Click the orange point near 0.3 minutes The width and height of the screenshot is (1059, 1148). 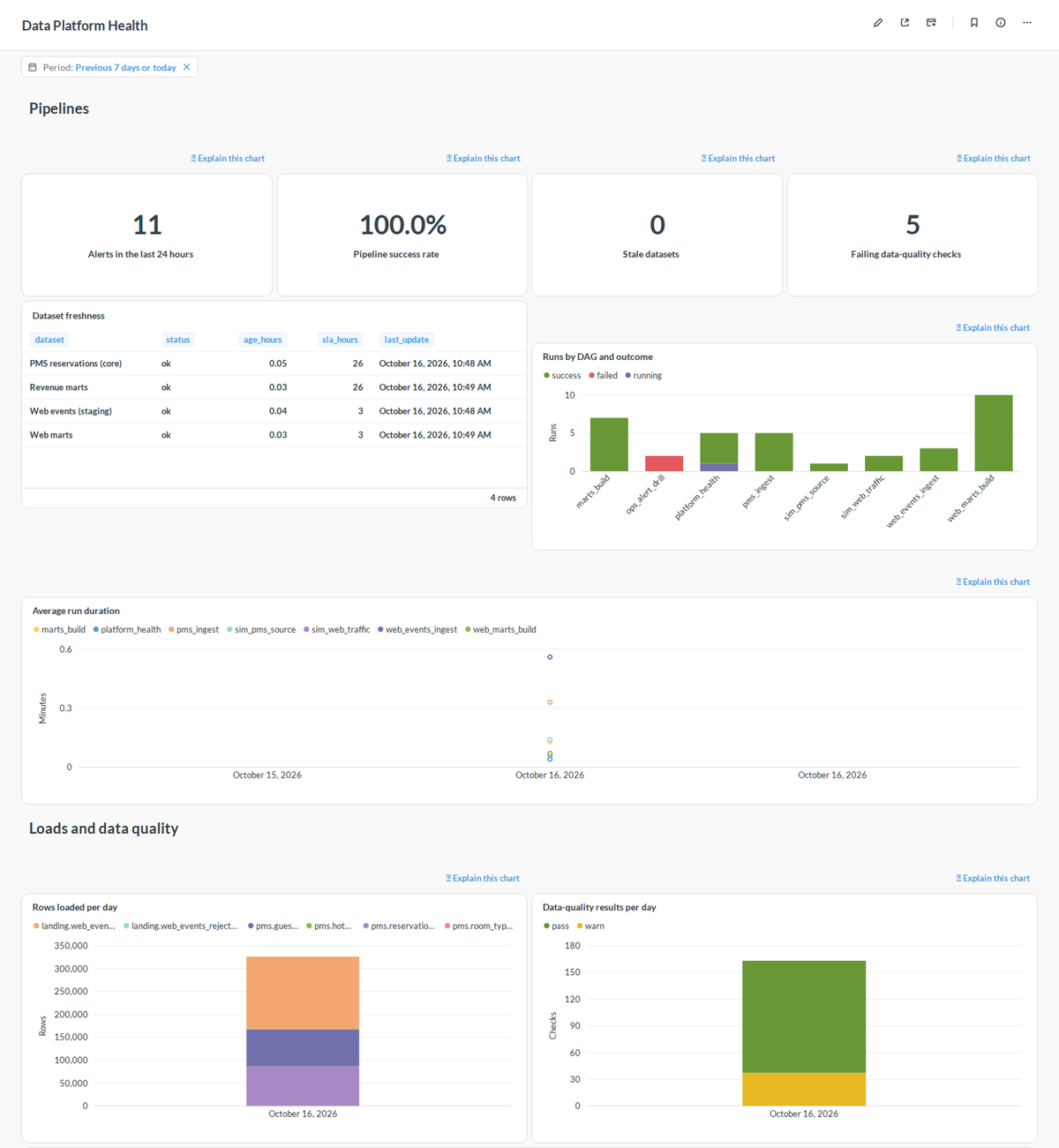click(x=550, y=702)
